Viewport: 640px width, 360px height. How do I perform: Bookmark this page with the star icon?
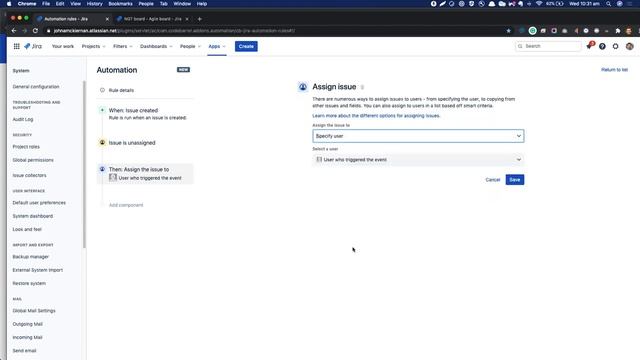509,31
